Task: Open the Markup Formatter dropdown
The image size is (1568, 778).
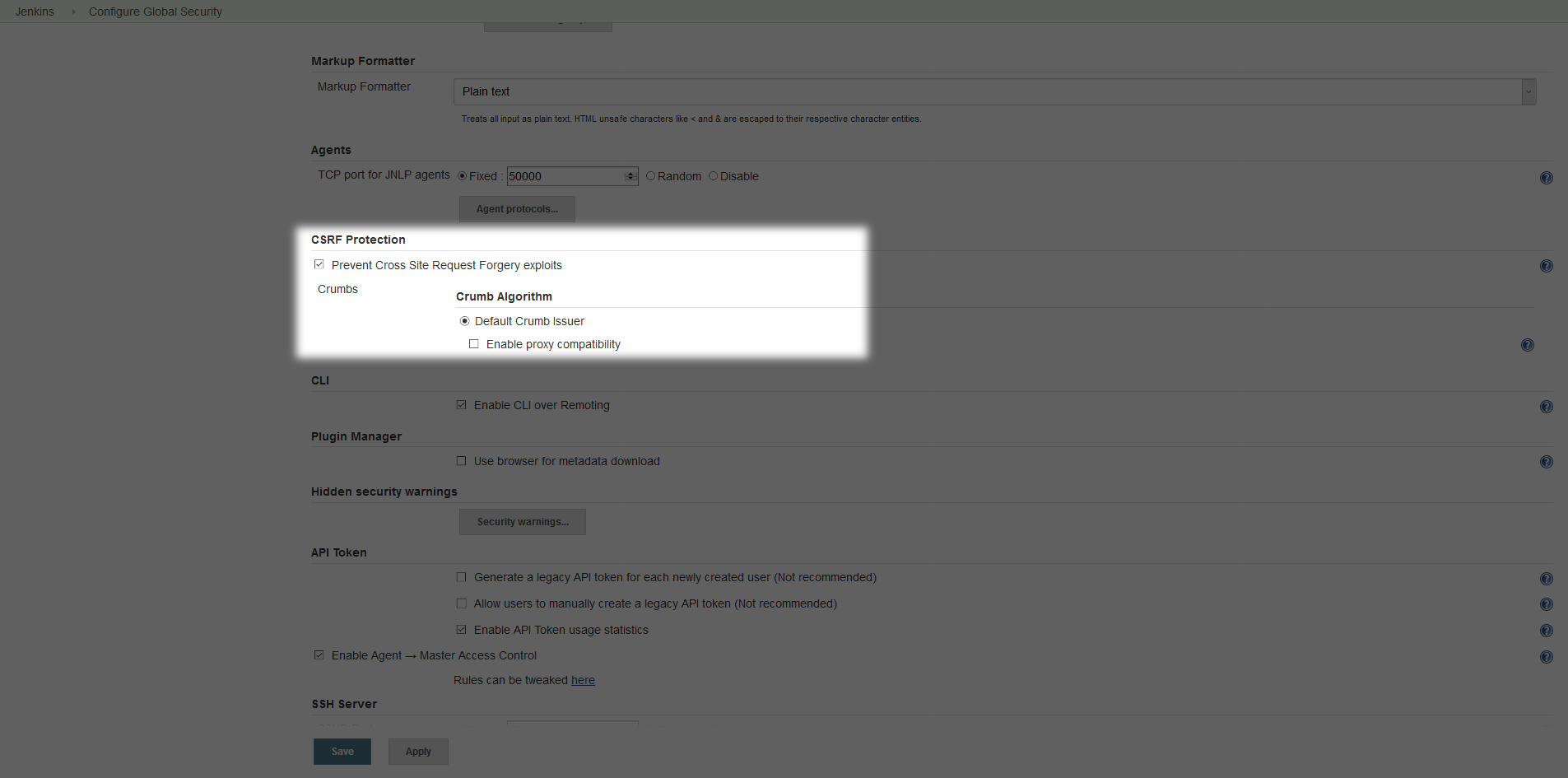Action: click(x=1528, y=91)
